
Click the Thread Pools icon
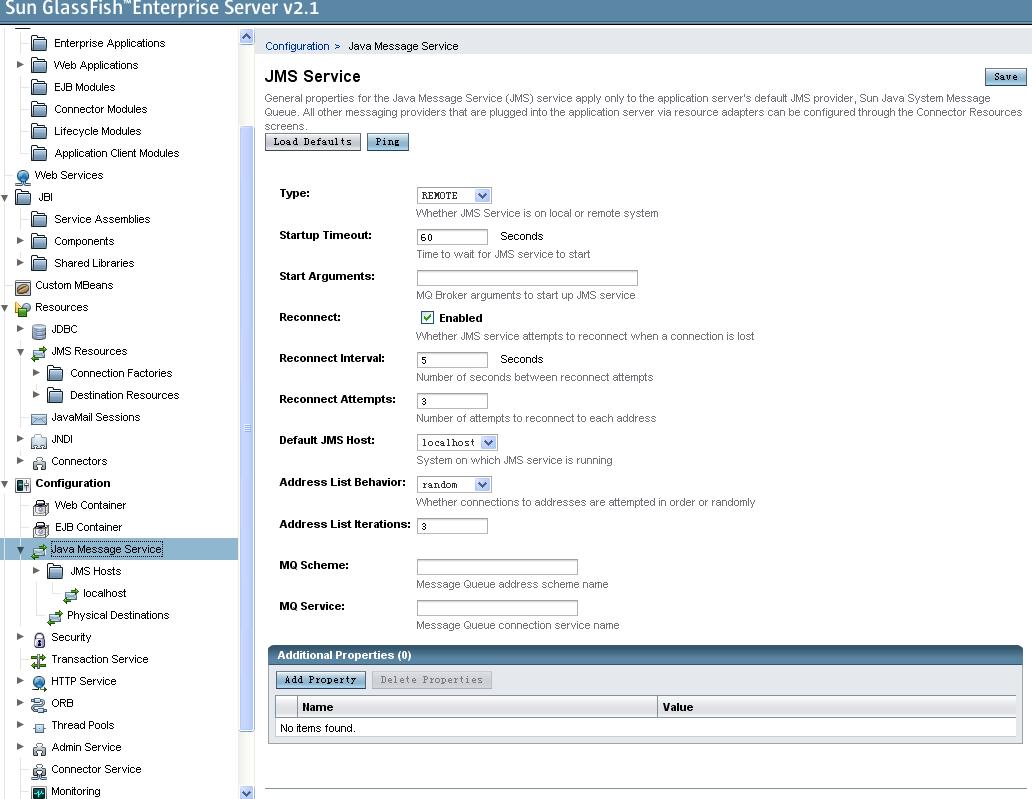tap(39, 727)
